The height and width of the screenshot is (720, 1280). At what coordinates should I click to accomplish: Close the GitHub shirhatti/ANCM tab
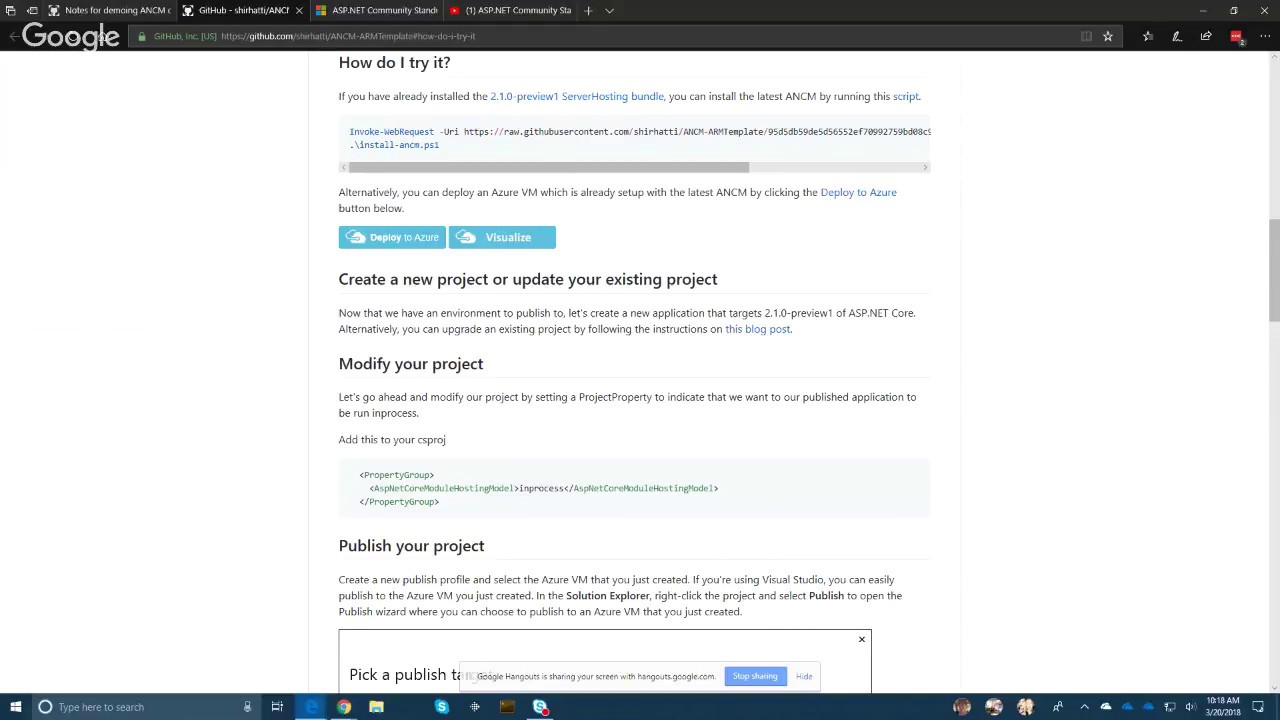pyautogui.click(x=299, y=10)
